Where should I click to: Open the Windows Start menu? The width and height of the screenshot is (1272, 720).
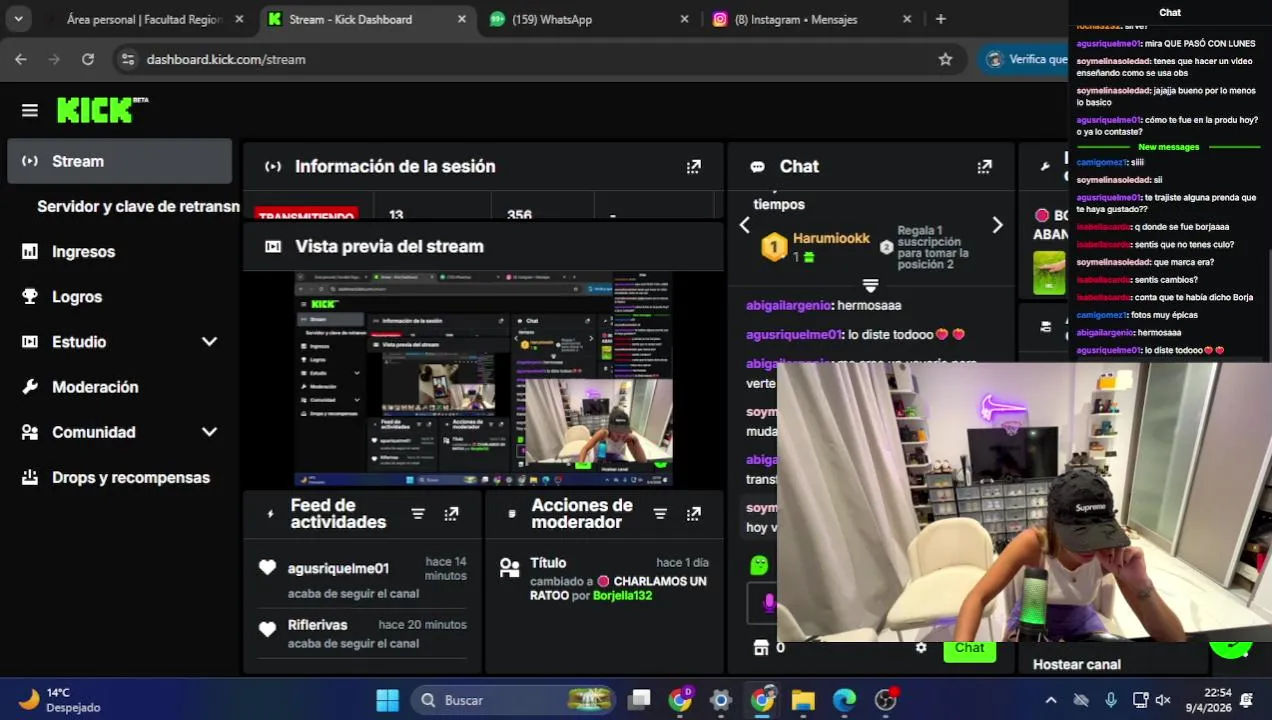tap(387, 700)
